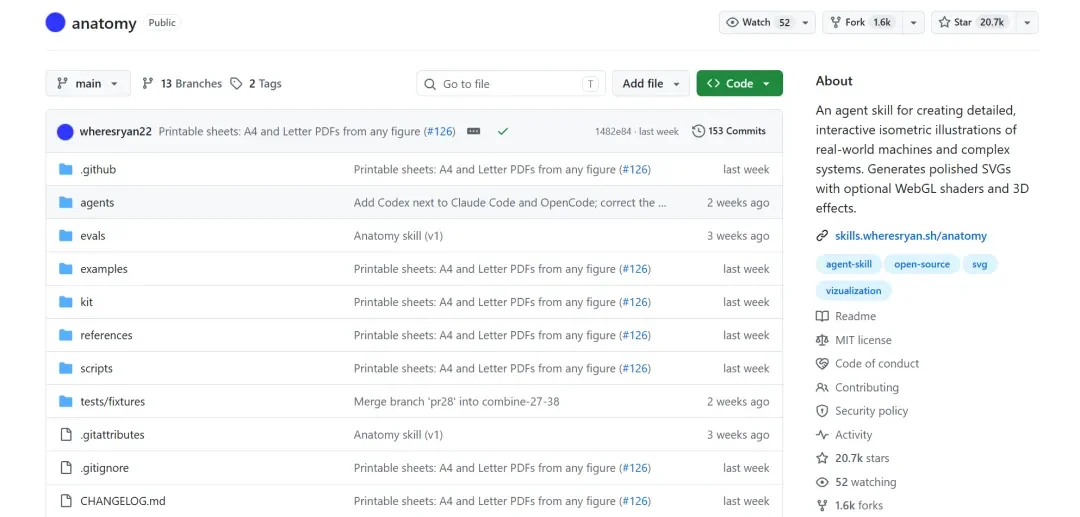The width and height of the screenshot is (1080, 517).
Task: Open the wheresryan22 author link
Action: [116, 131]
